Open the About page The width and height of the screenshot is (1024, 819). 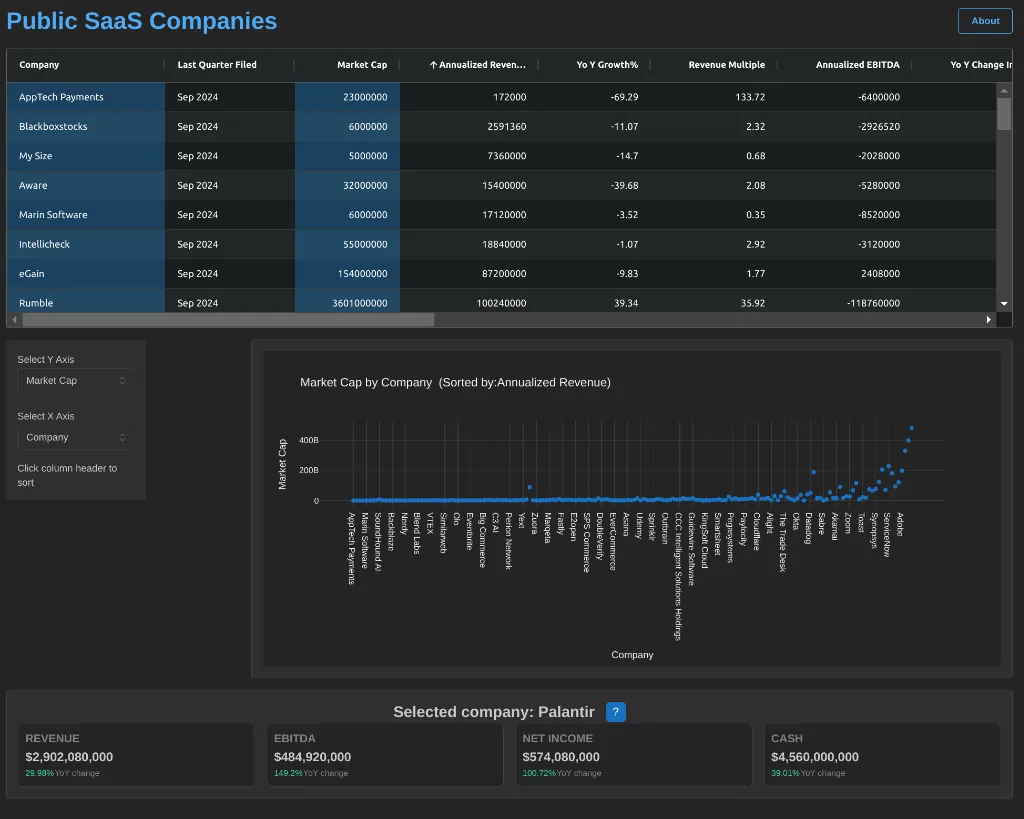984,21
